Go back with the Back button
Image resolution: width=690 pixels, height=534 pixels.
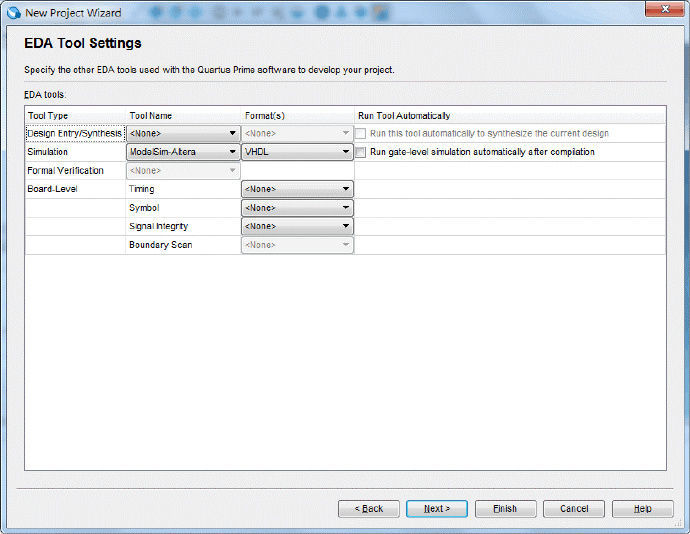tap(369, 509)
